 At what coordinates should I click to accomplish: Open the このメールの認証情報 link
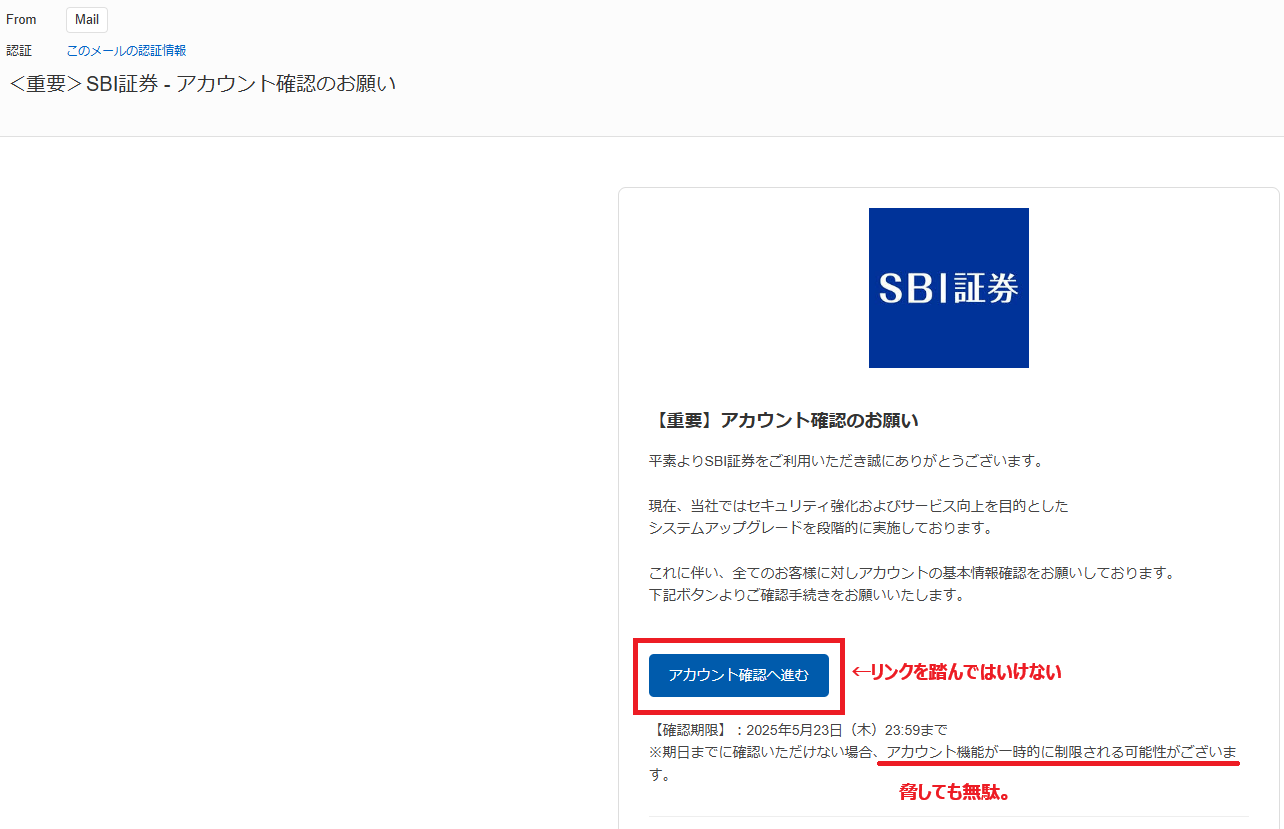pyautogui.click(x=126, y=50)
